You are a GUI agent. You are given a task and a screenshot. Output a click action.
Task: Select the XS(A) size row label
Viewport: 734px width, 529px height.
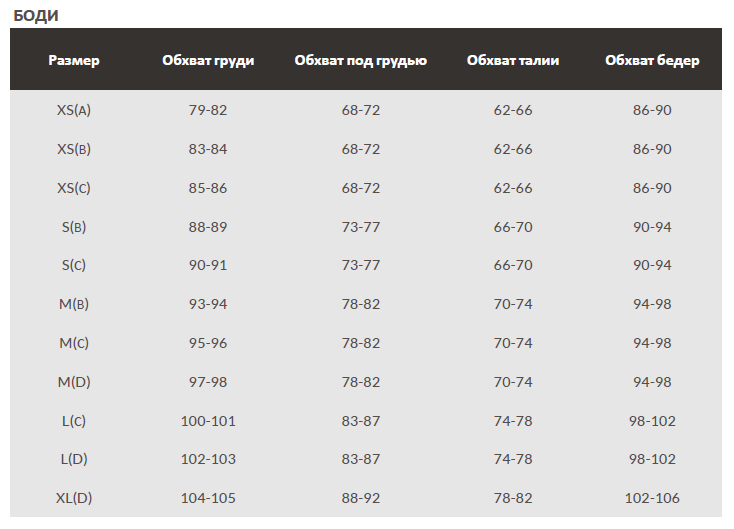coord(74,110)
